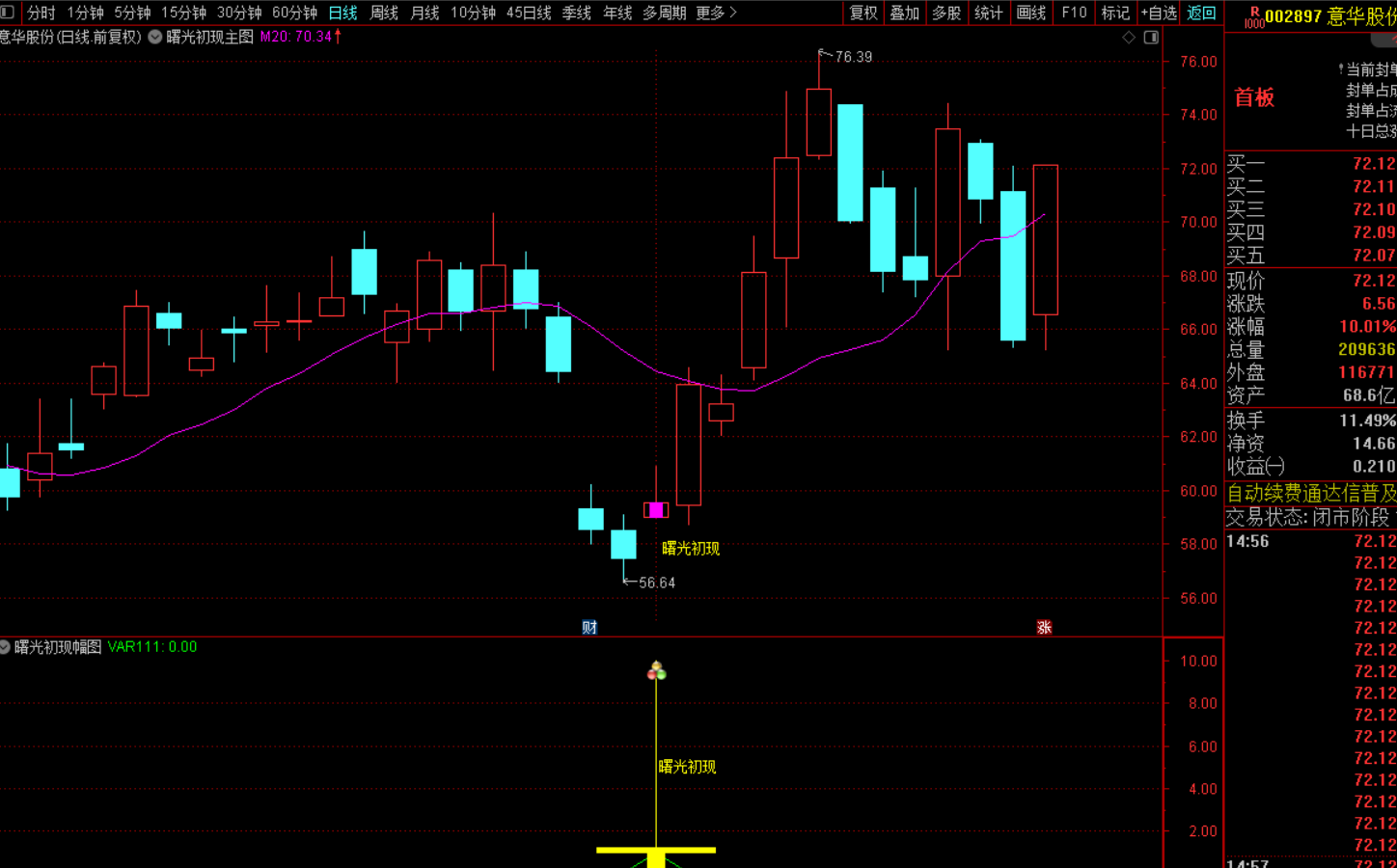Viewport: 1397px width, 868px height.
Task: Click the 返回 back button
Action: coord(1201,13)
